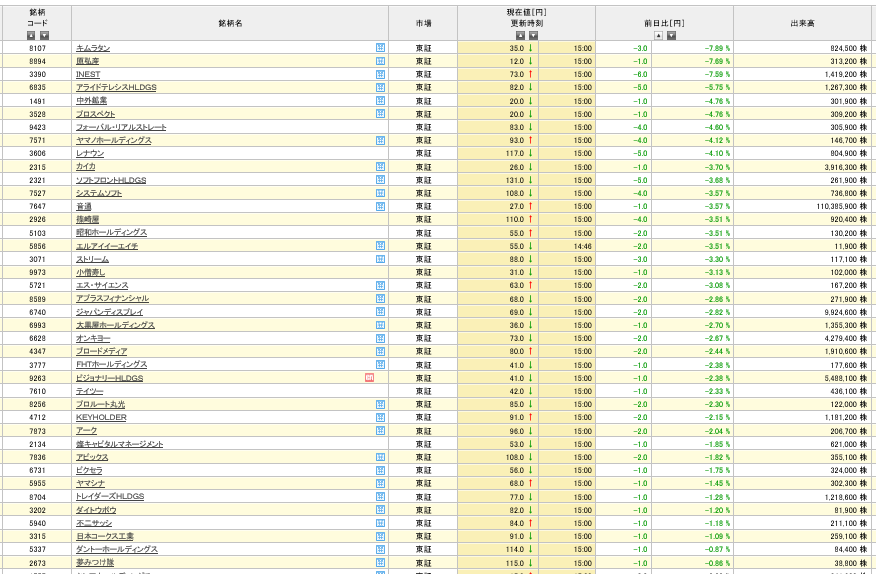
Task: Click the blue grid icon in ジャパンディスプレイ row
Action: 380,312
